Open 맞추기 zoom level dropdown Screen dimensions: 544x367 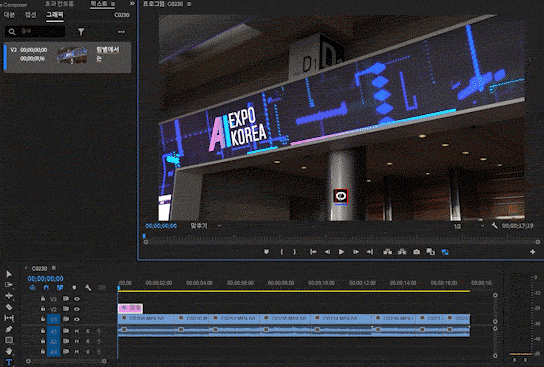[206, 226]
